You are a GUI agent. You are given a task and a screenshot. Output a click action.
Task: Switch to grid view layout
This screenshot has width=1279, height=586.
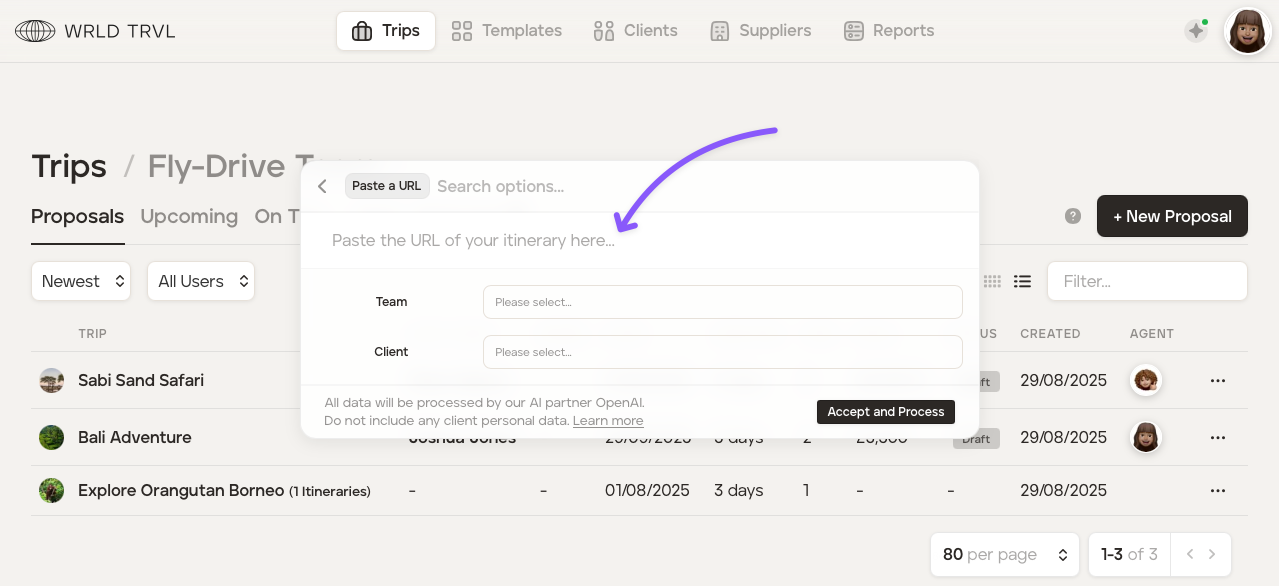tap(992, 282)
